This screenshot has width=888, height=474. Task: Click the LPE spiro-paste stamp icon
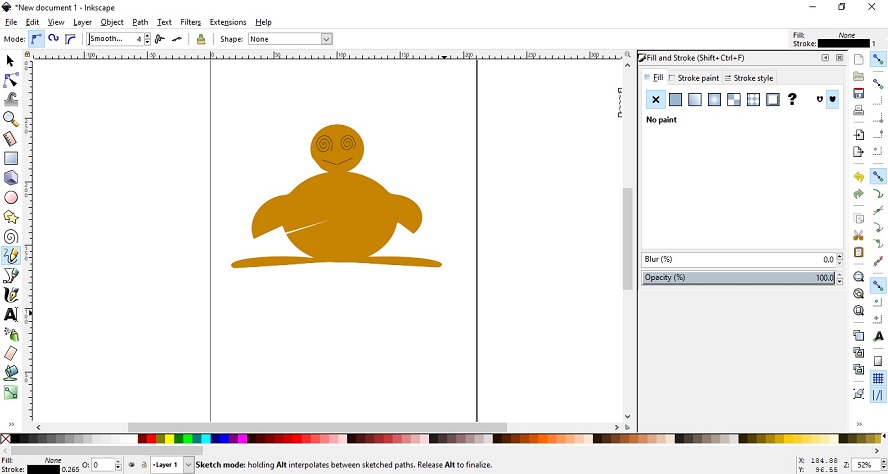click(x=200, y=39)
